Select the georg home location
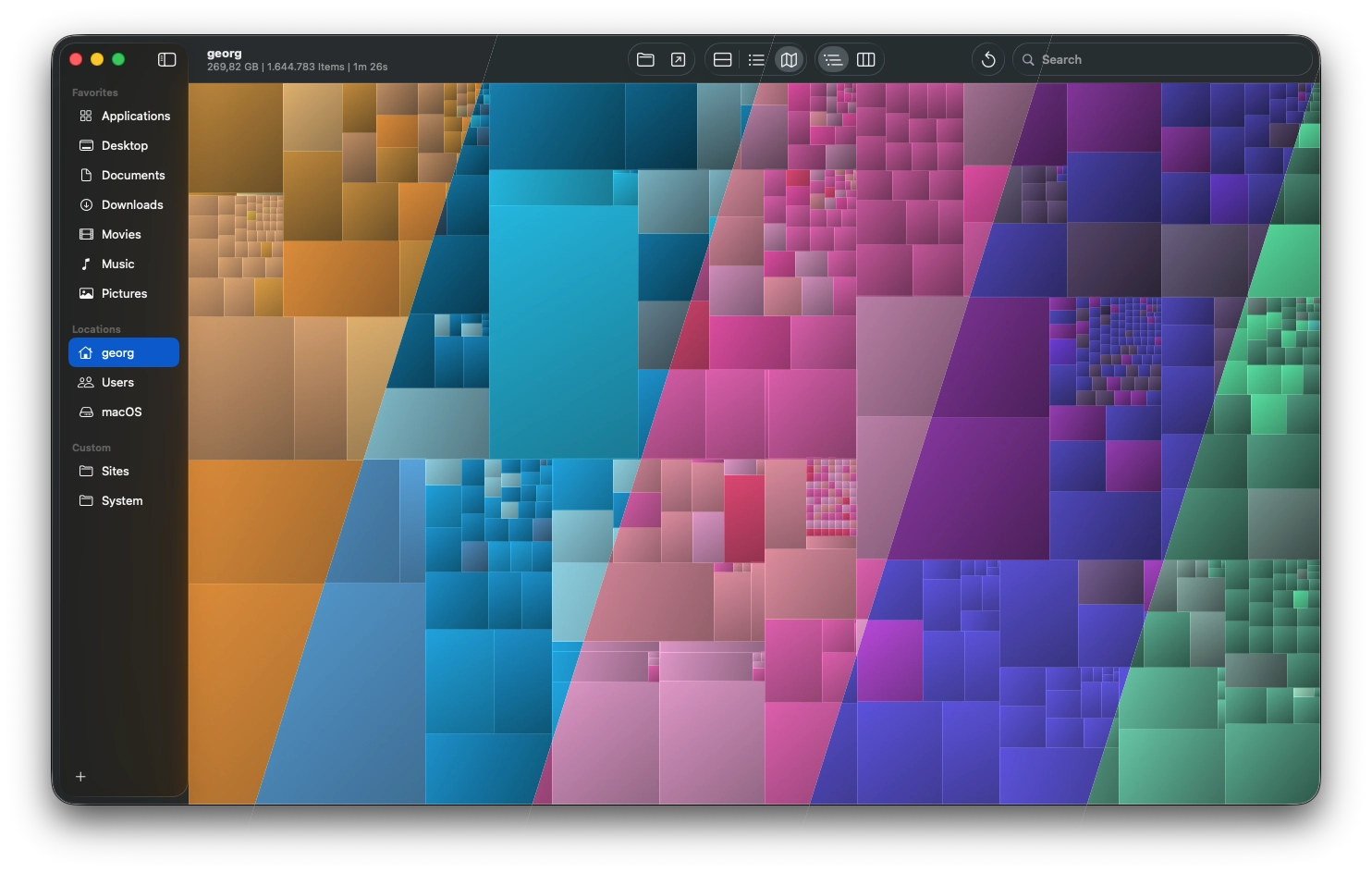This screenshot has width=1372, height=873. coord(124,352)
